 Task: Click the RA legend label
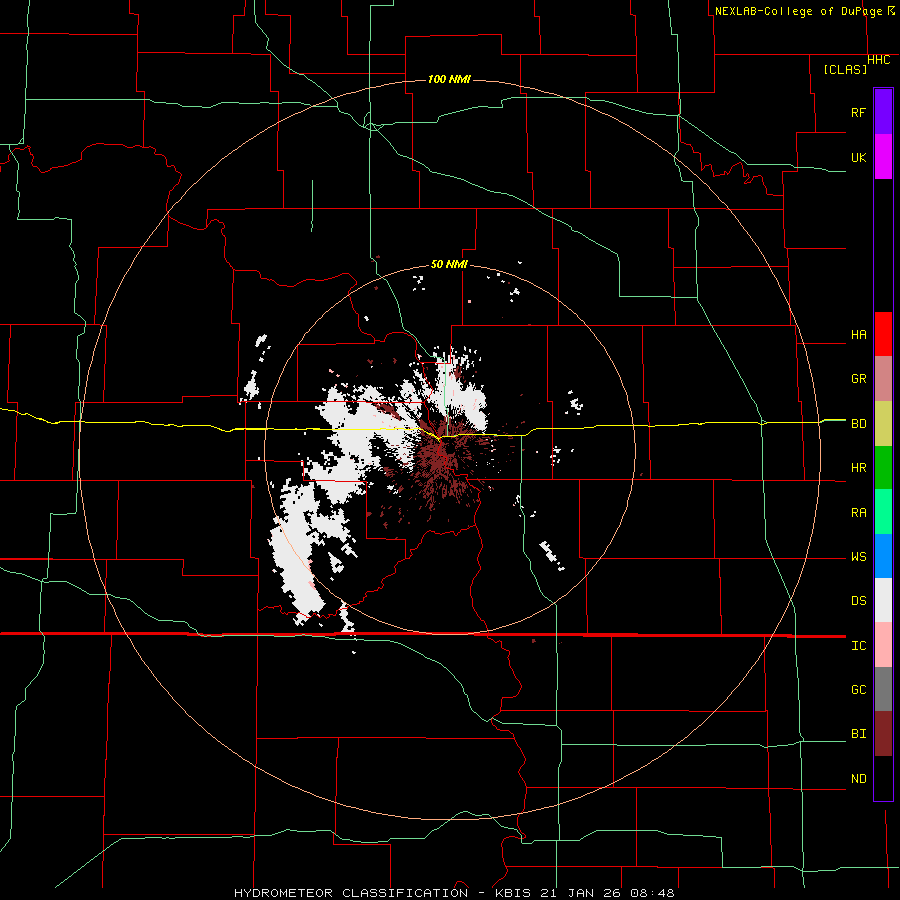click(859, 513)
